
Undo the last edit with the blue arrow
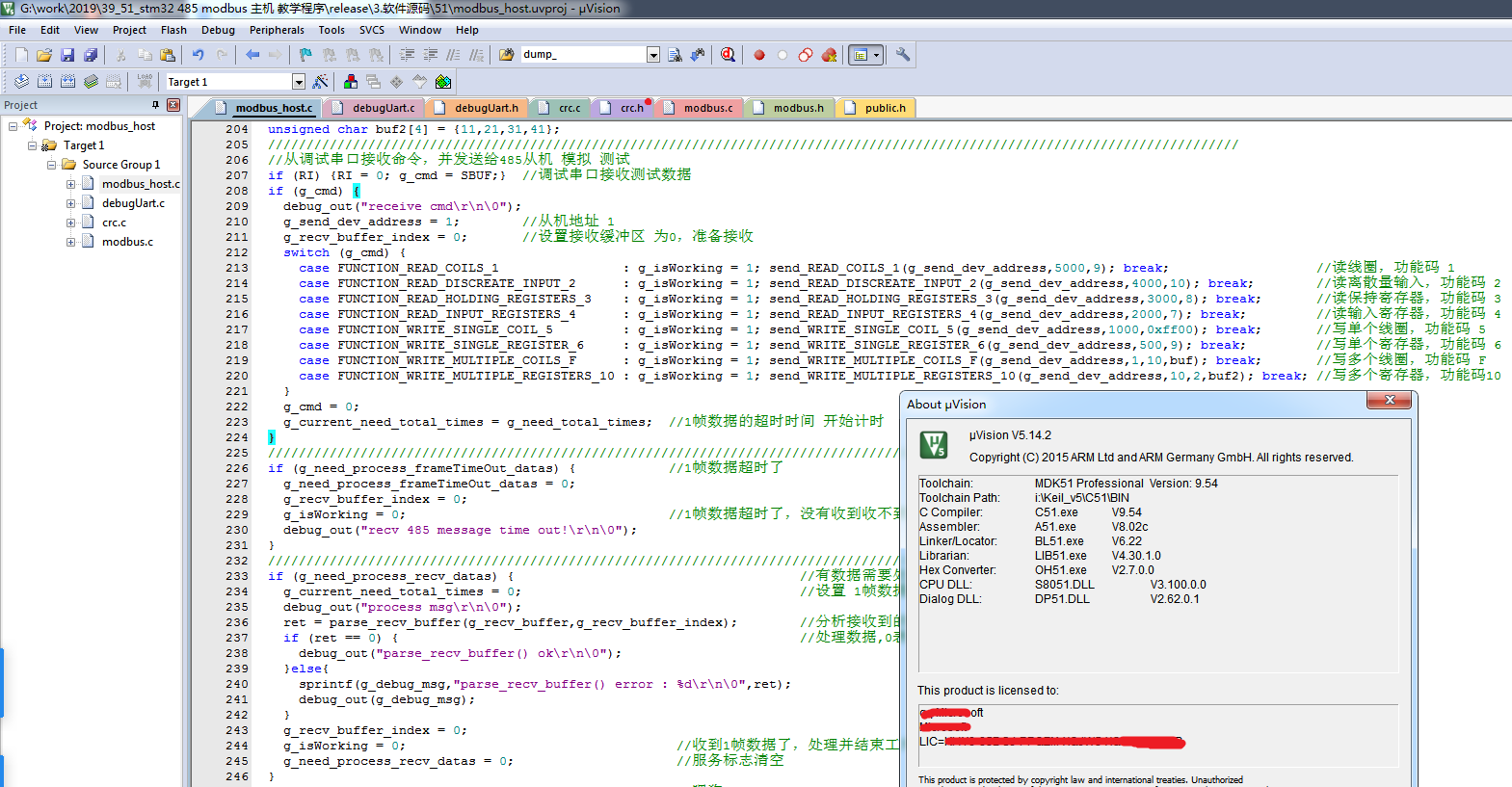[x=198, y=55]
